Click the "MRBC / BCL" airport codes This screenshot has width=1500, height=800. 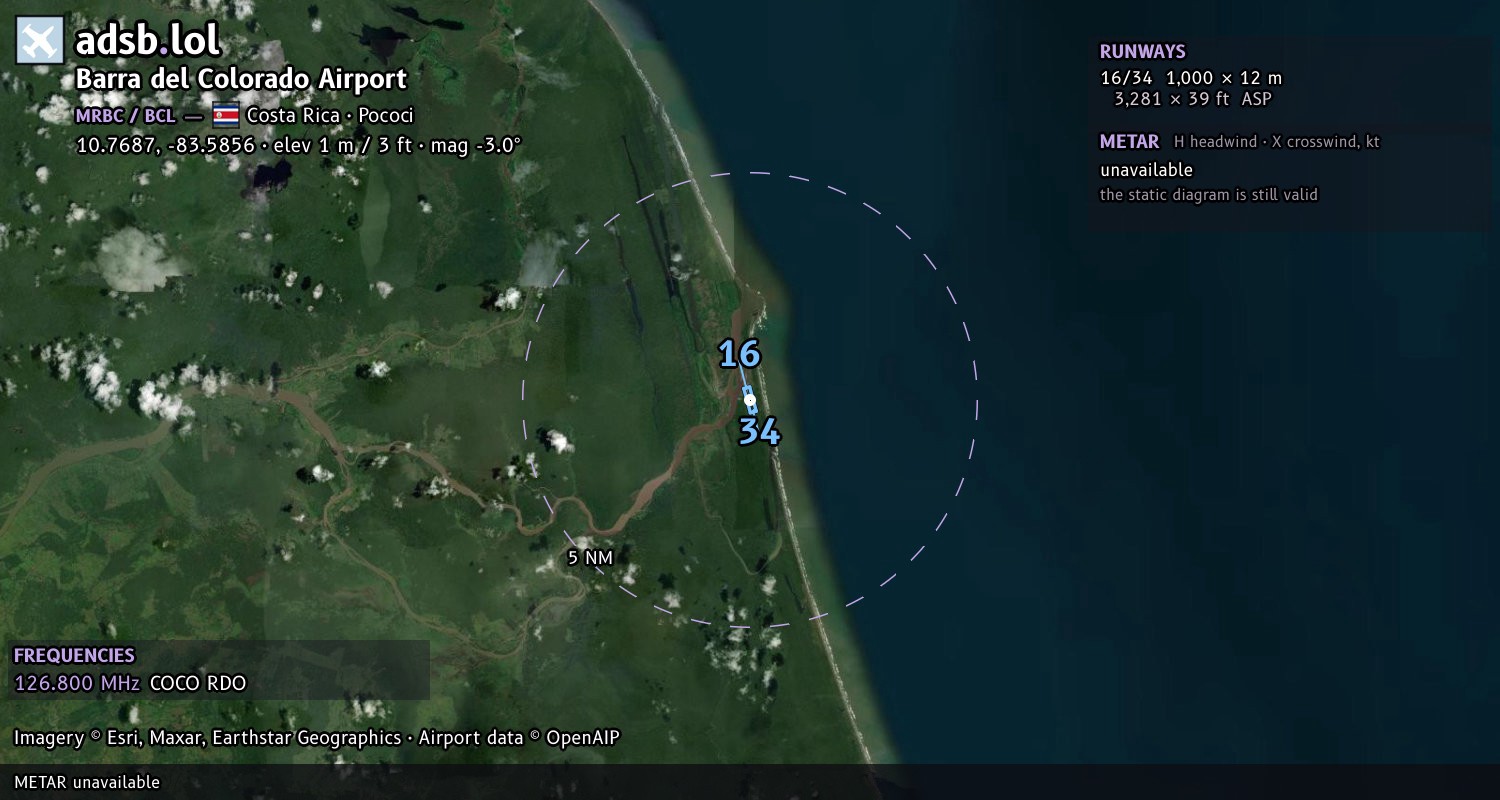click(125, 115)
